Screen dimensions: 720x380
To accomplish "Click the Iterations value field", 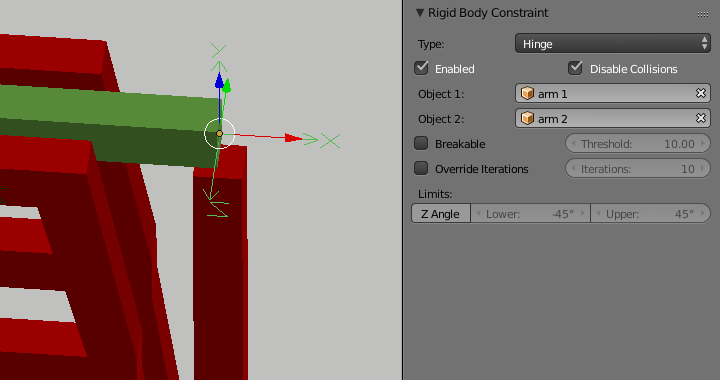I will pyautogui.click(x=638, y=168).
